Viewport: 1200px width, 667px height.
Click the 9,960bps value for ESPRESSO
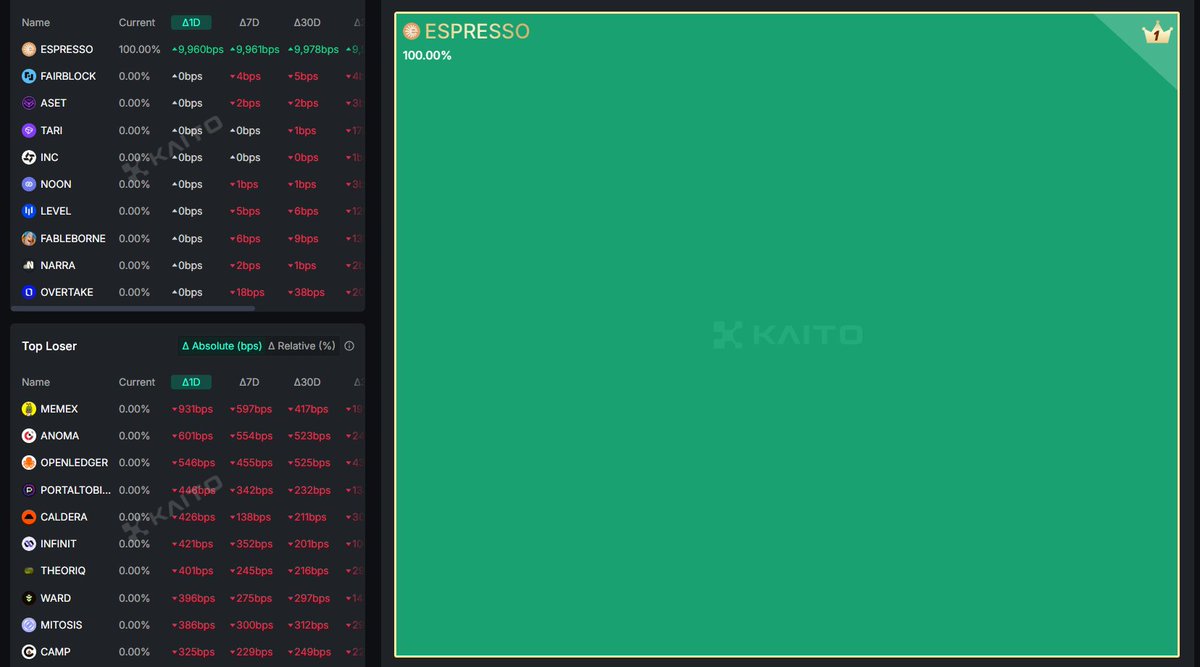(x=197, y=49)
